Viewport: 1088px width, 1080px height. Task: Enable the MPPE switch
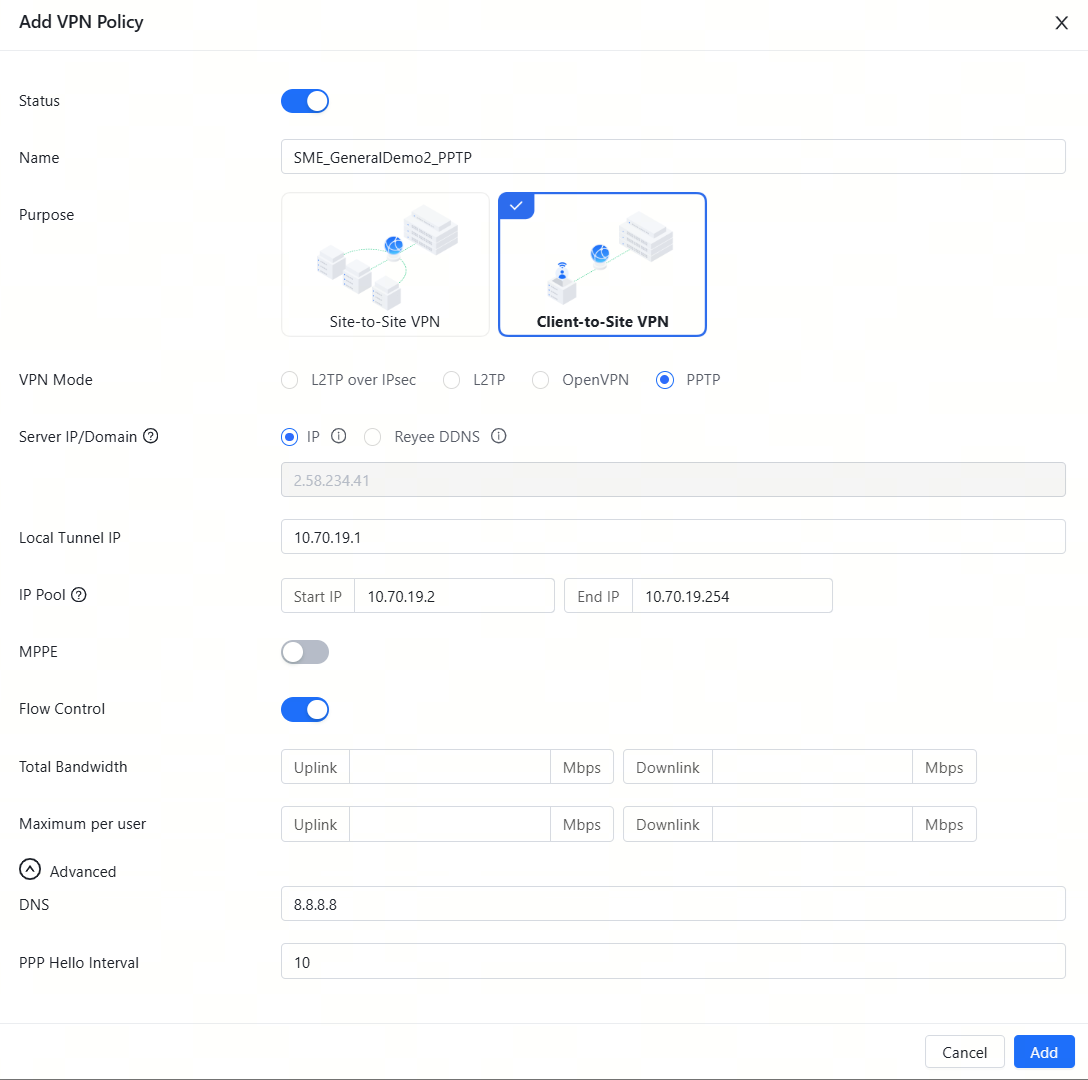pyautogui.click(x=305, y=652)
